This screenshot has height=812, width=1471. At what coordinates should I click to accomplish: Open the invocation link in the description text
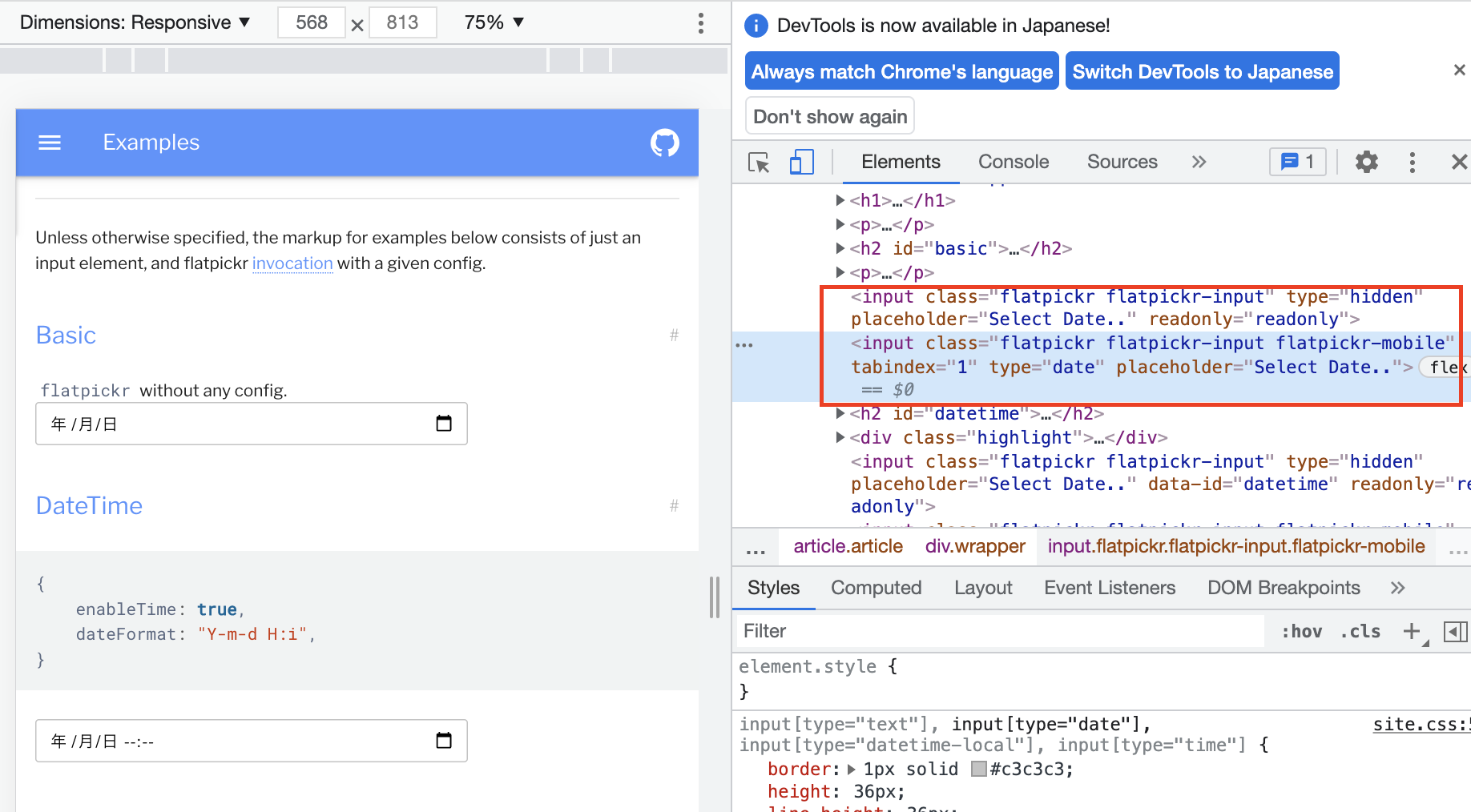click(x=292, y=263)
